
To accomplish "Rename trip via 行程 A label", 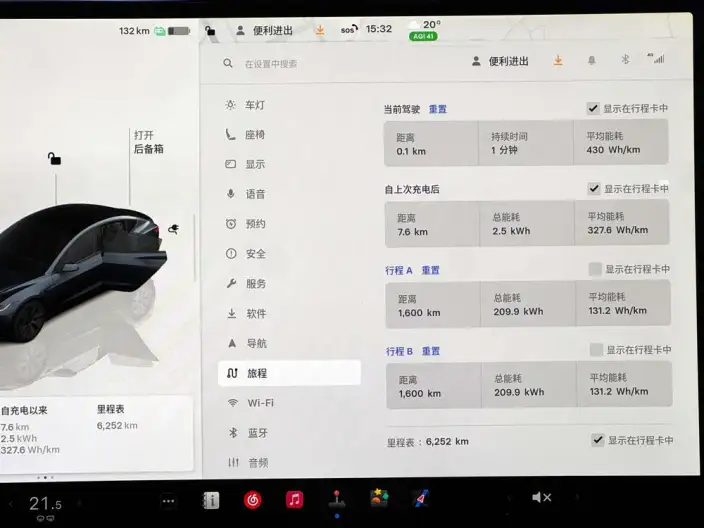I will click(399, 270).
